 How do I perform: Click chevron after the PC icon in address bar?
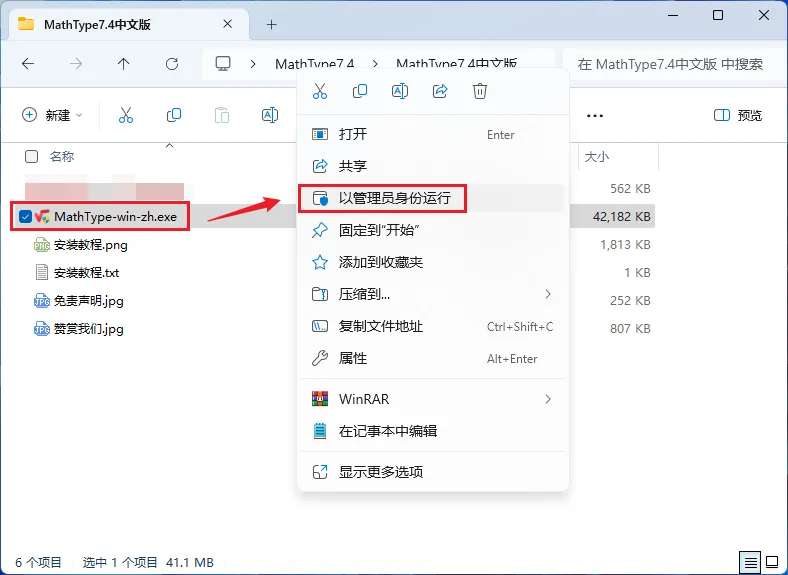point(253,64)
